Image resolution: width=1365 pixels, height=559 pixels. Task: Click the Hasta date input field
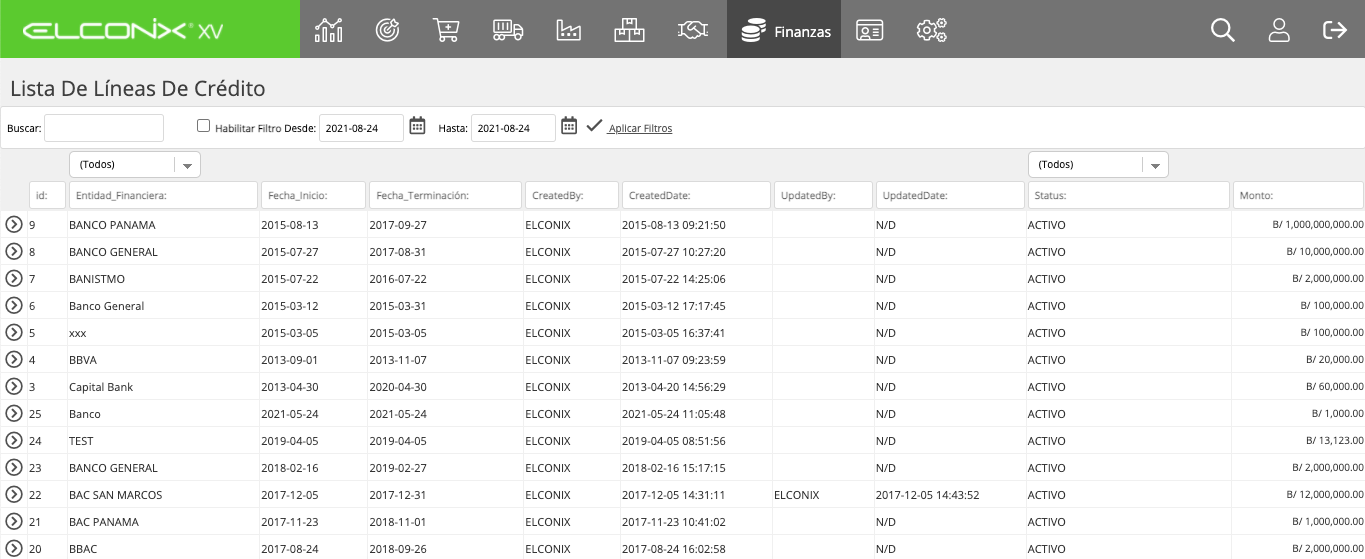pyautogui.click(x=513, y=128)
